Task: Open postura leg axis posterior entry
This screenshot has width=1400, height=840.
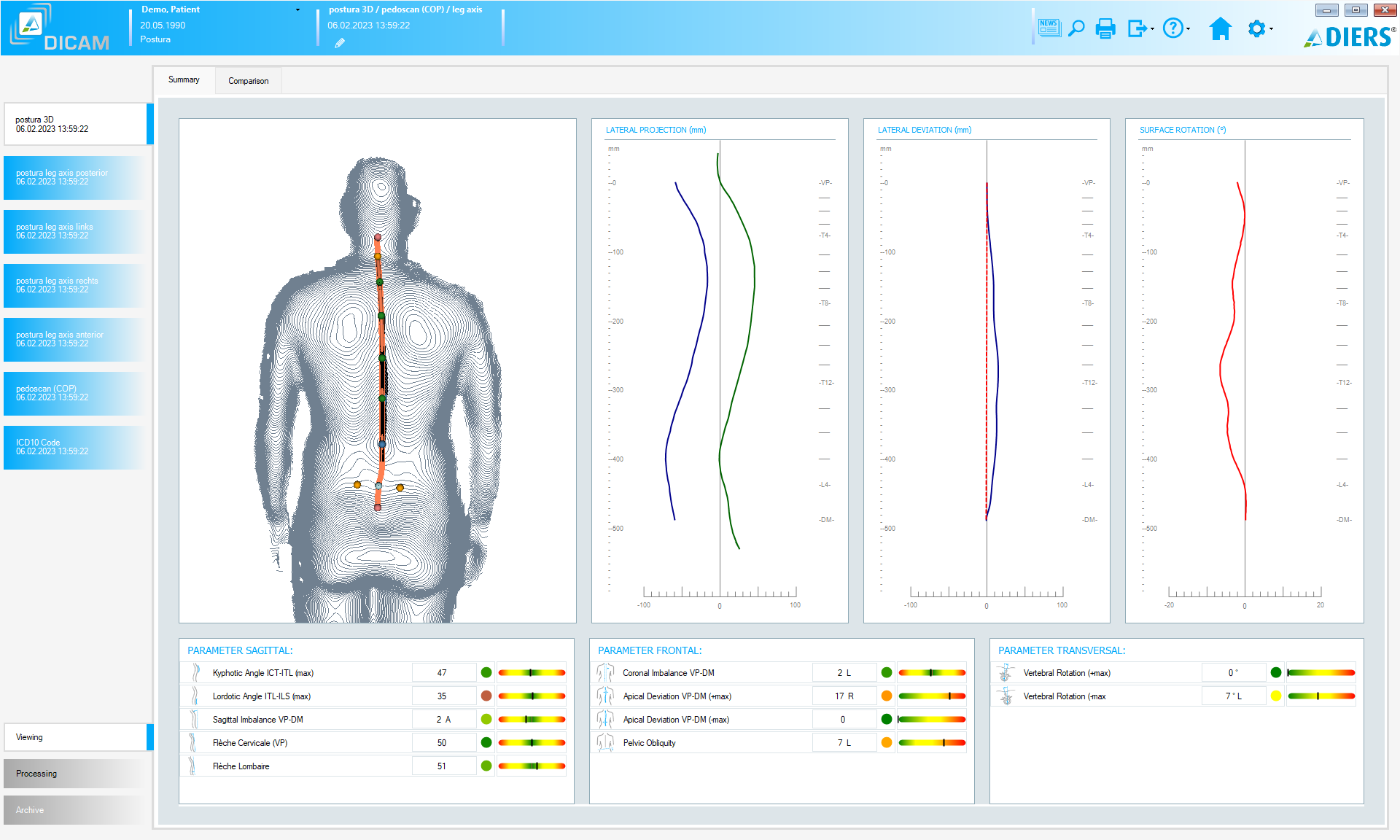Action: 73,177
